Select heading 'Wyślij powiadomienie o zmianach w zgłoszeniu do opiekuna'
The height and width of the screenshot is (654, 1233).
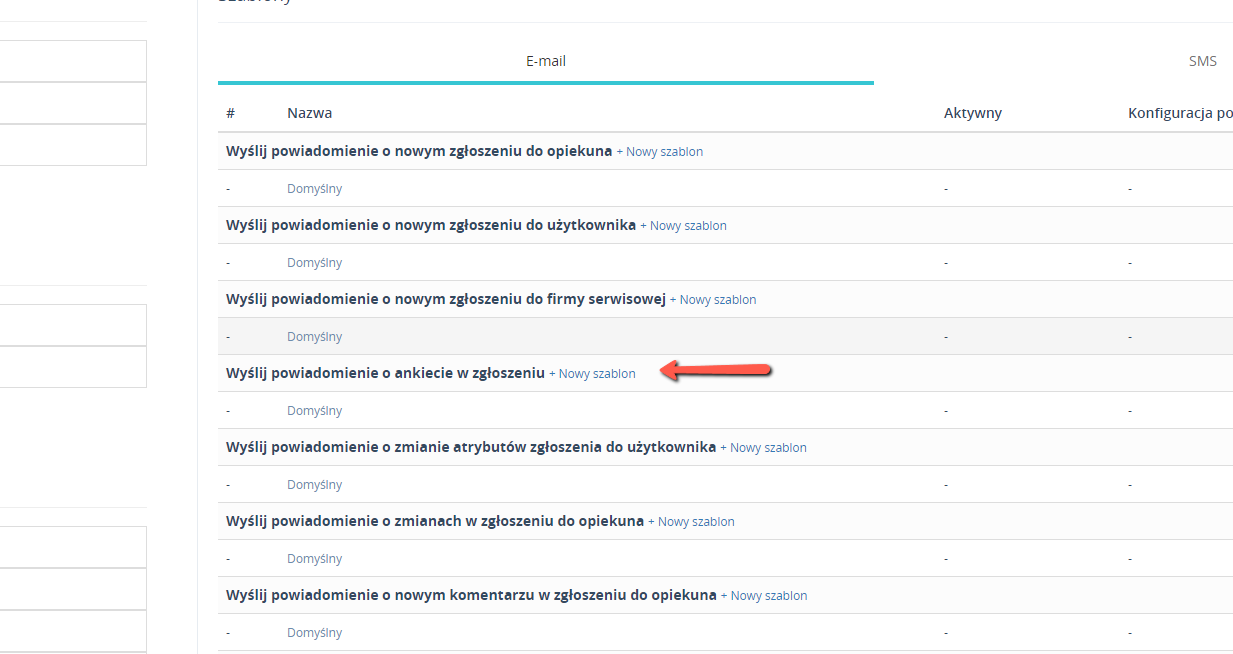point(435,521)
